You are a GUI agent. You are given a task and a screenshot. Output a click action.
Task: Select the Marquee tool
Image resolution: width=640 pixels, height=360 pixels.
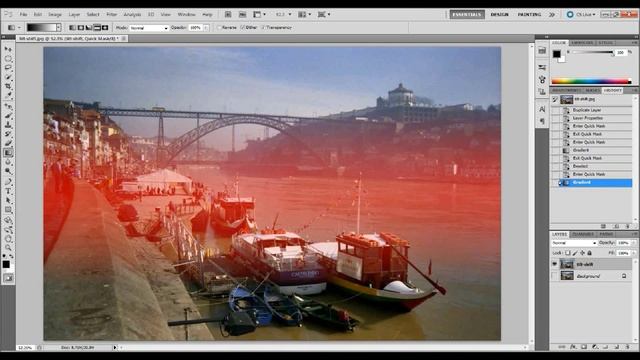point(8,58)
